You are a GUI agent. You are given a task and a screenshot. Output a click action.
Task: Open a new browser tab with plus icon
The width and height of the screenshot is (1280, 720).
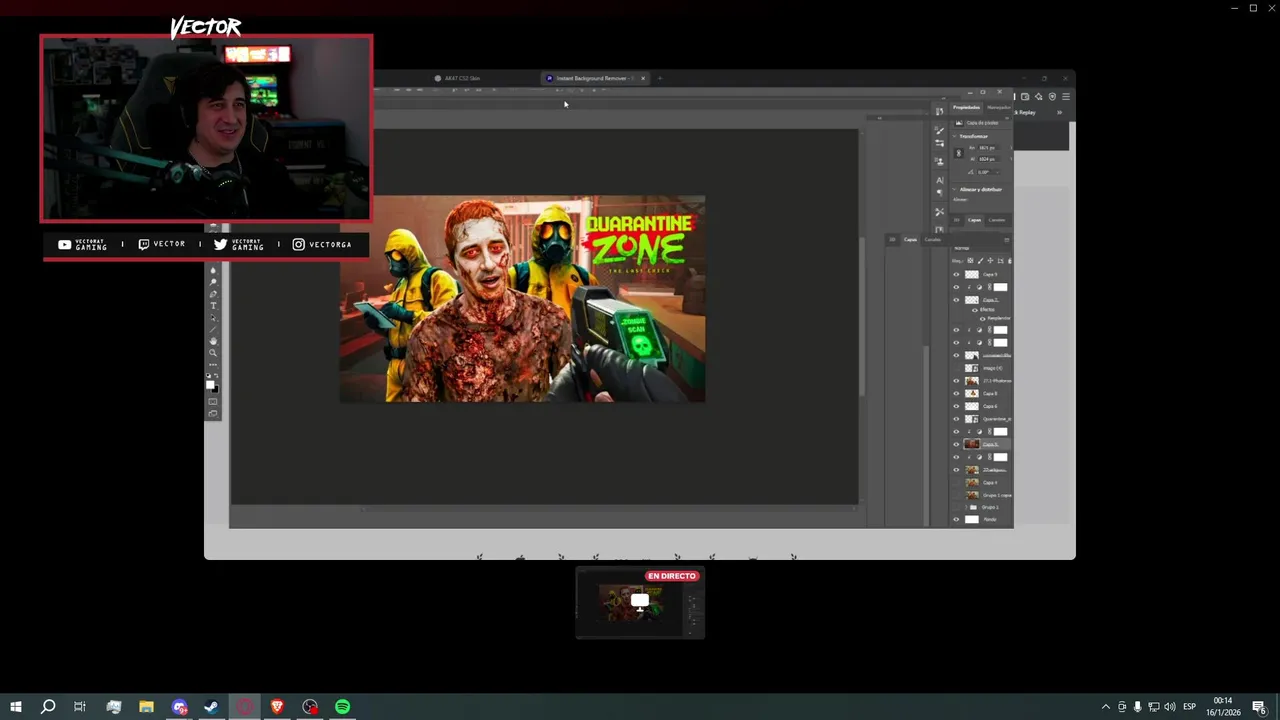click(659, 78)
